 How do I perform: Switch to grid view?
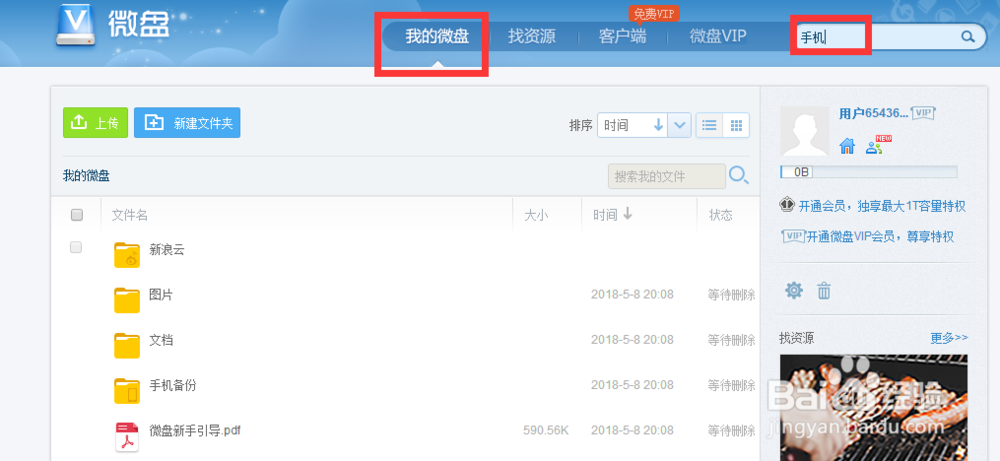pyautogui.click(x=736, y=125)
